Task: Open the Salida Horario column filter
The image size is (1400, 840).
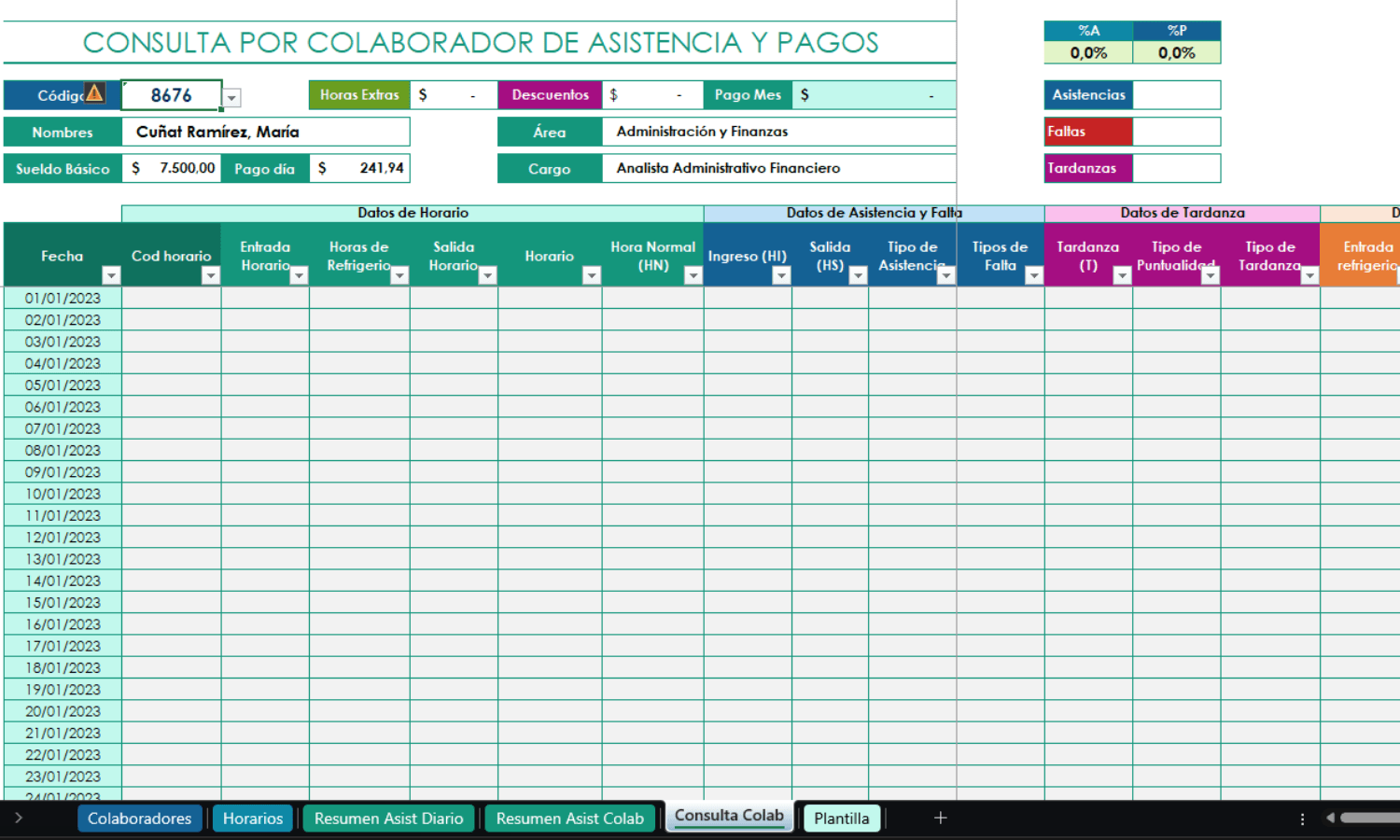Action: (x=487, y=275)
